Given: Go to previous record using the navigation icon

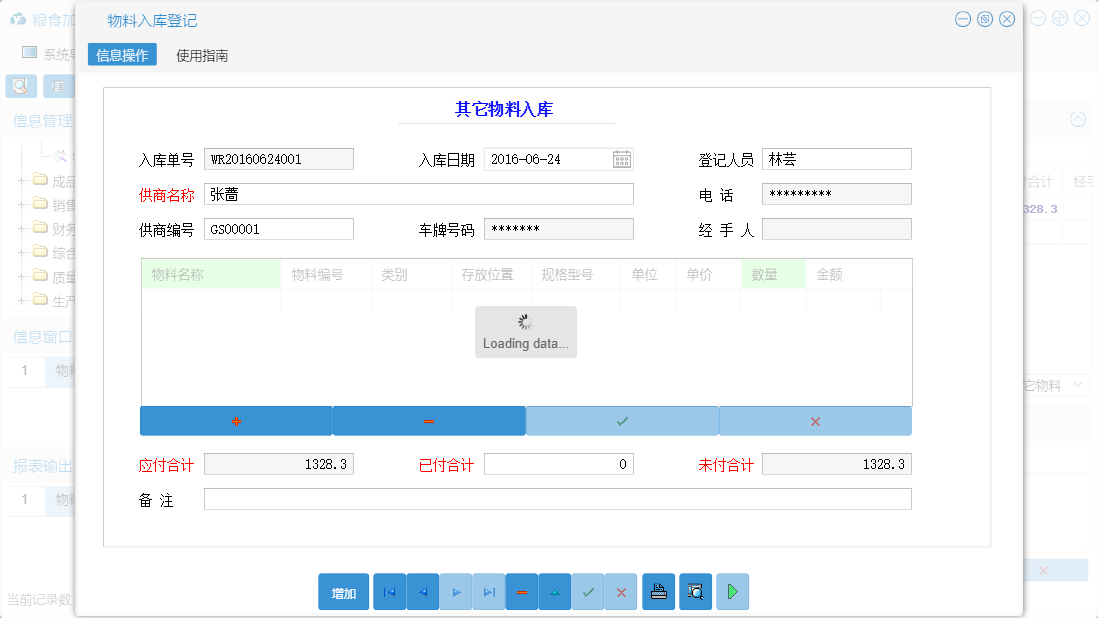Looking at the screenshot, I should click(422, 591).
